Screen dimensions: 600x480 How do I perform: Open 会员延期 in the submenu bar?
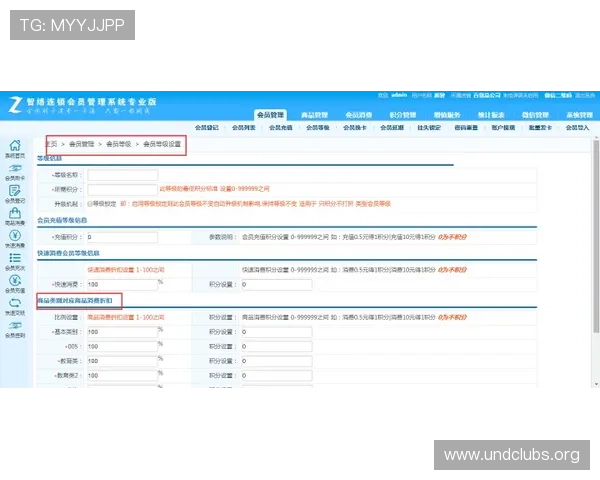[x=392, y=127]
